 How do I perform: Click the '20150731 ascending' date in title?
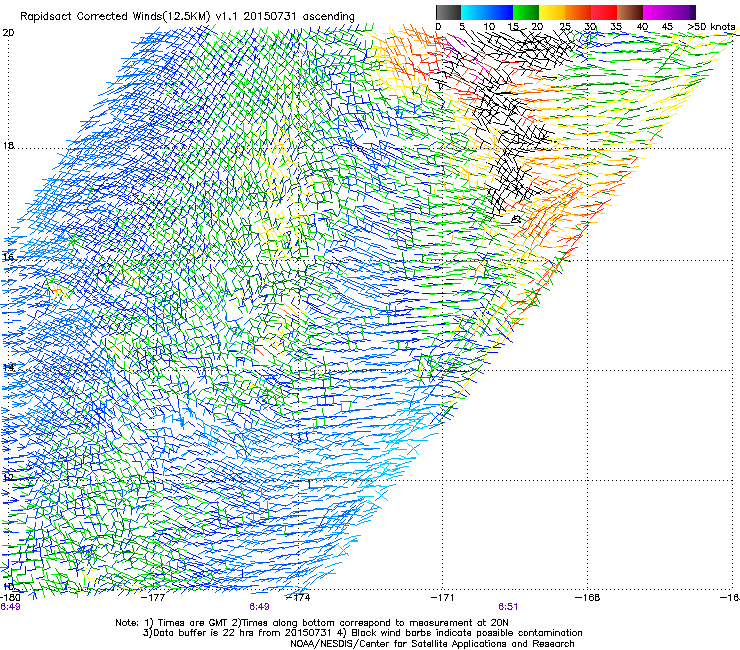(299, 16)
